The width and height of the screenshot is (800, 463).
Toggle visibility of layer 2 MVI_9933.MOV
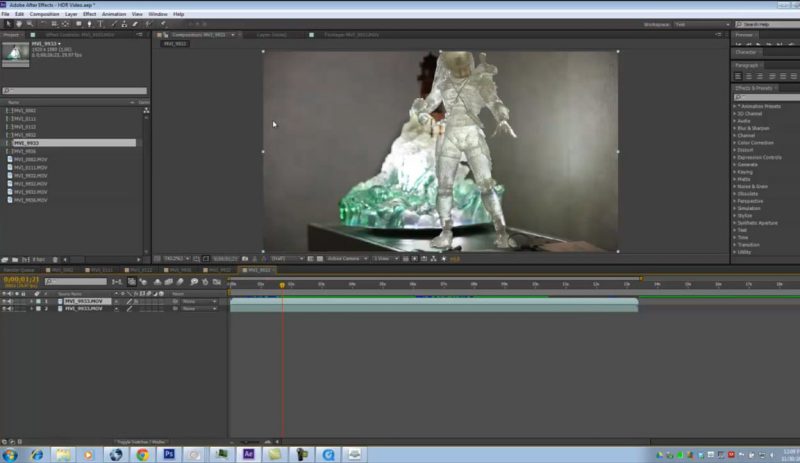[5, 309]
